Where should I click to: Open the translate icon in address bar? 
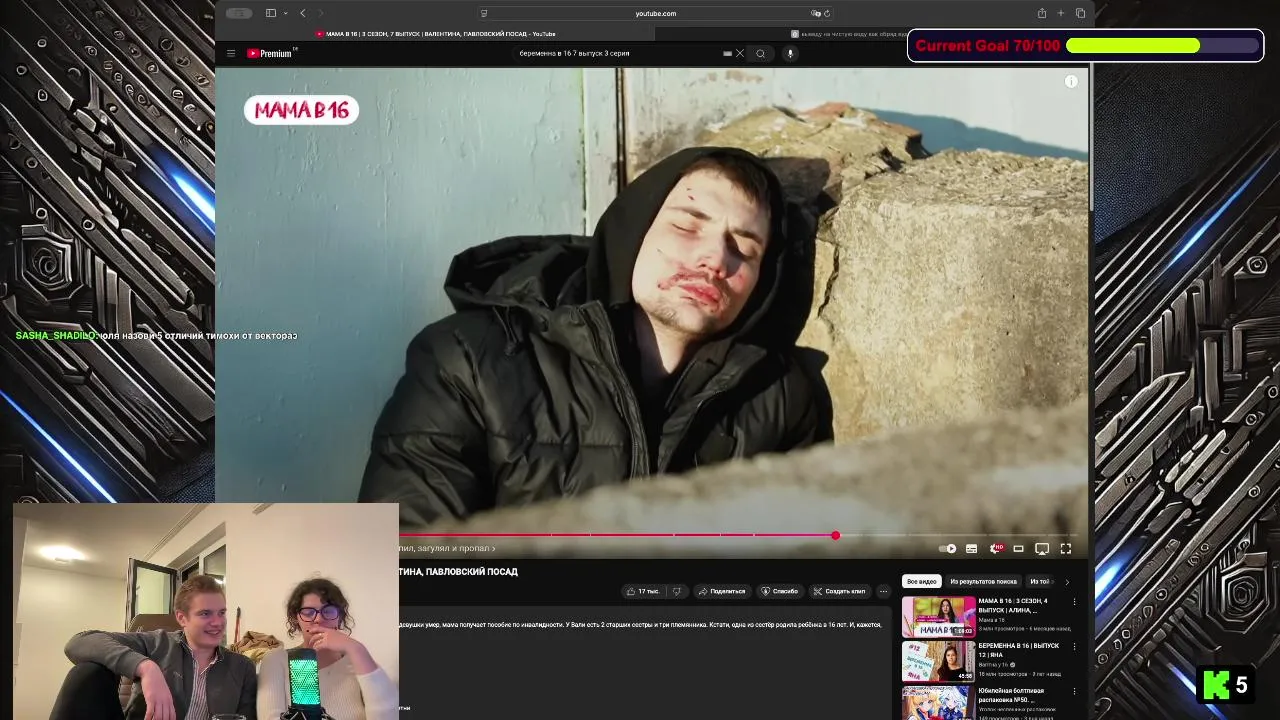816,13
